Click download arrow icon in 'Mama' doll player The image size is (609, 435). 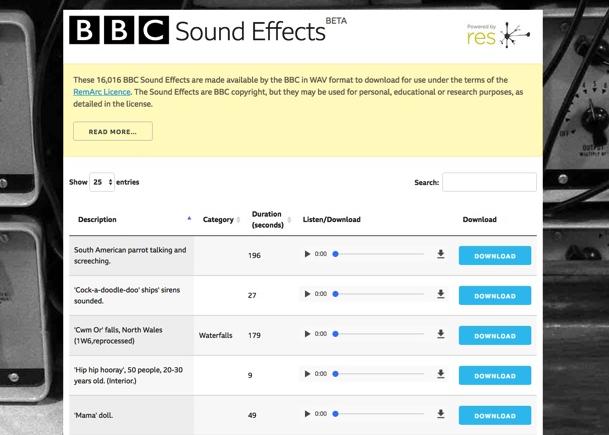click(440, 414)
